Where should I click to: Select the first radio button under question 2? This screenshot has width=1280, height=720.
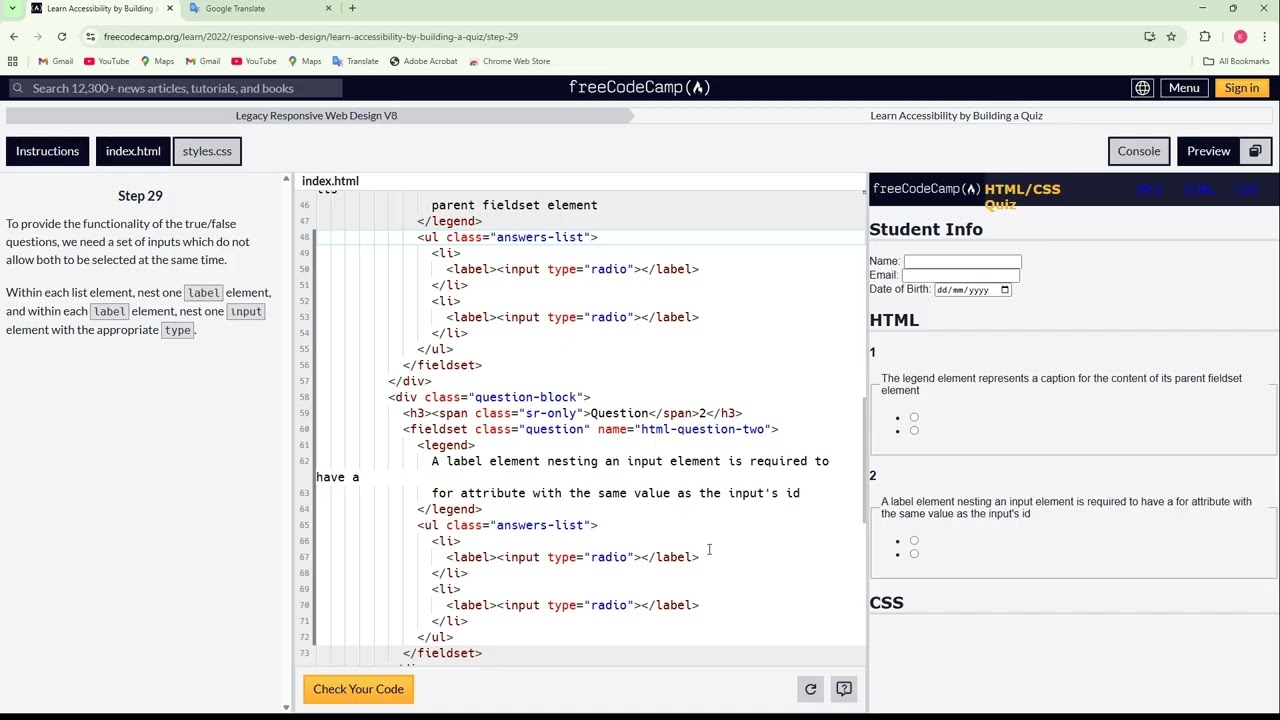[914, 540]
